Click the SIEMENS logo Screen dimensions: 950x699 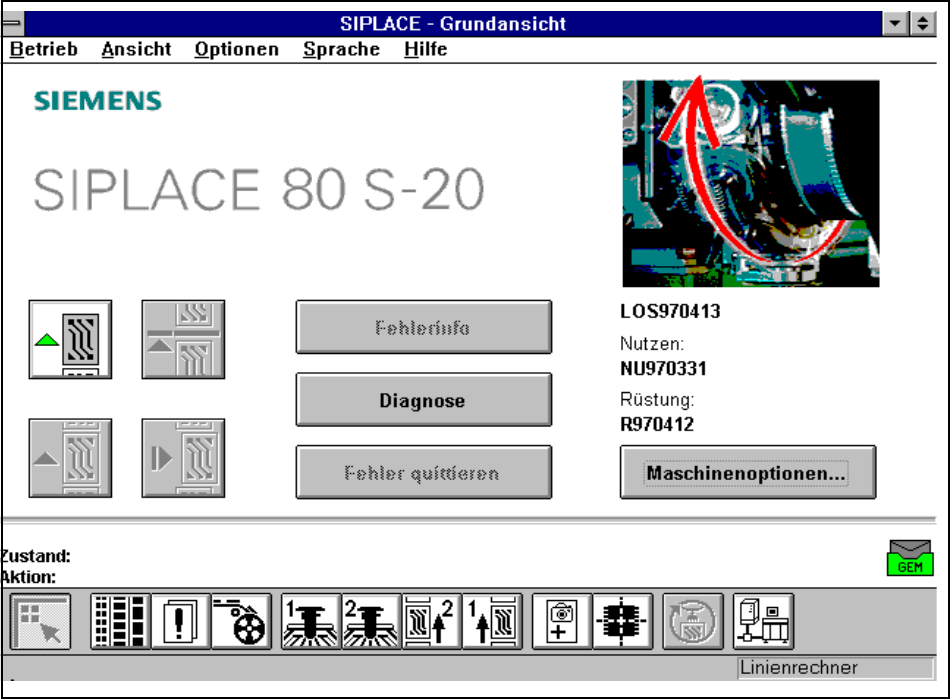click(x=98, y=101)
